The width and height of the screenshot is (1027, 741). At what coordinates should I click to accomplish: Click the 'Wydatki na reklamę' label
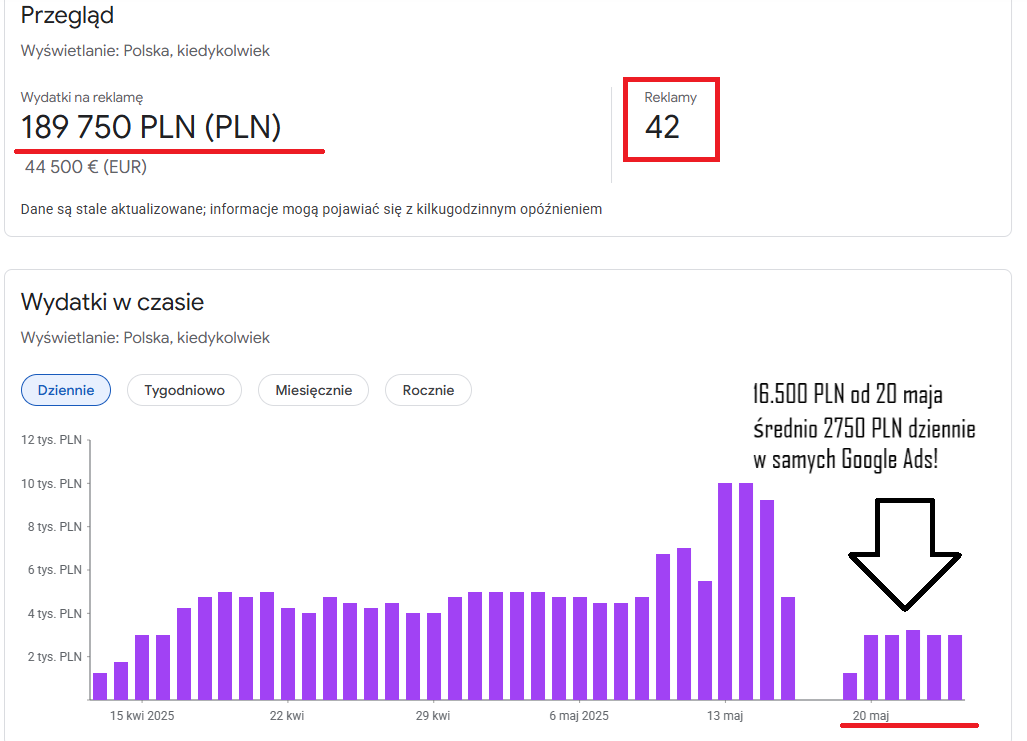click(x=82, y=98)
